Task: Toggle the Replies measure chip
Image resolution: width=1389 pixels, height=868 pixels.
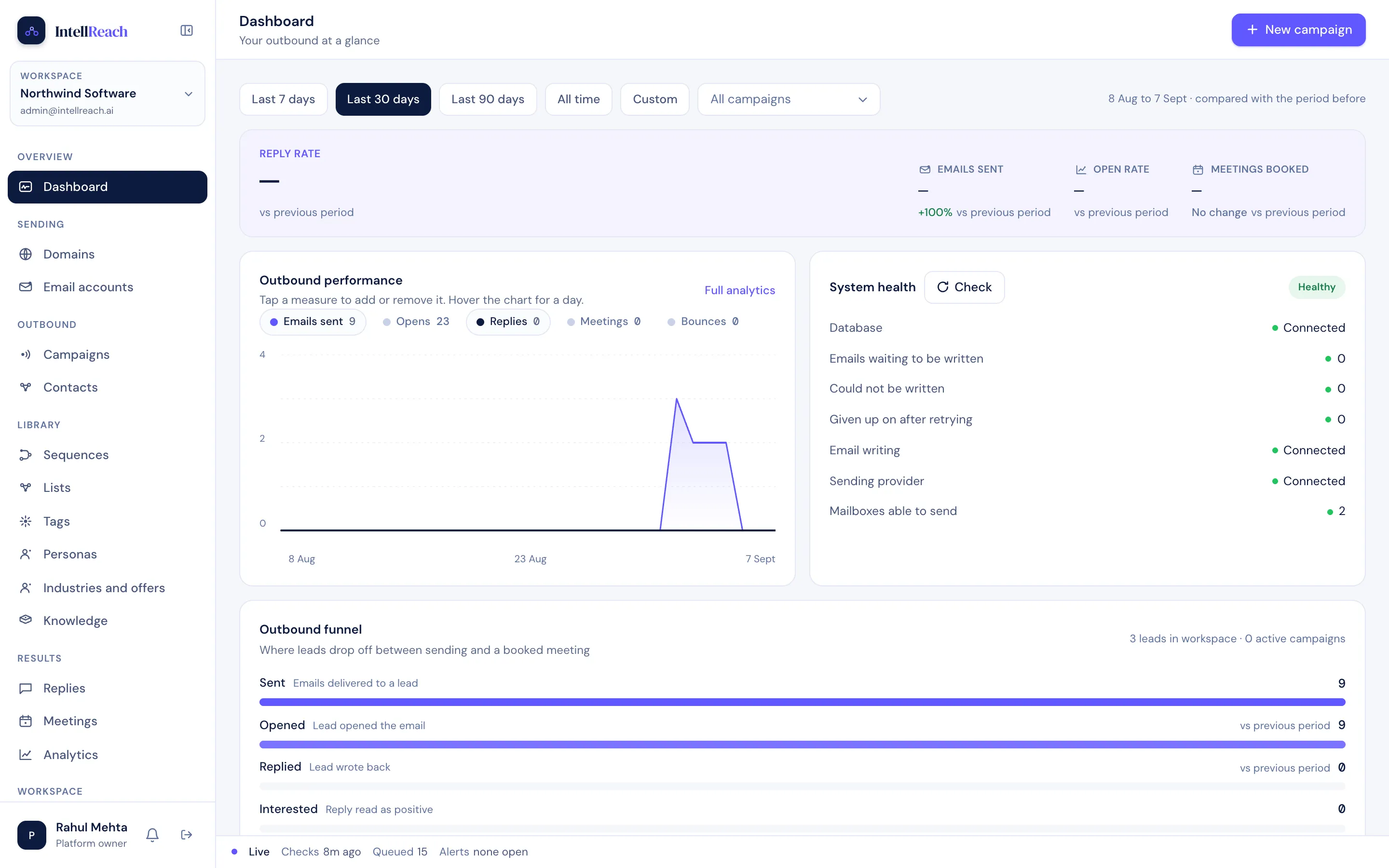Action: click(508, 322)
